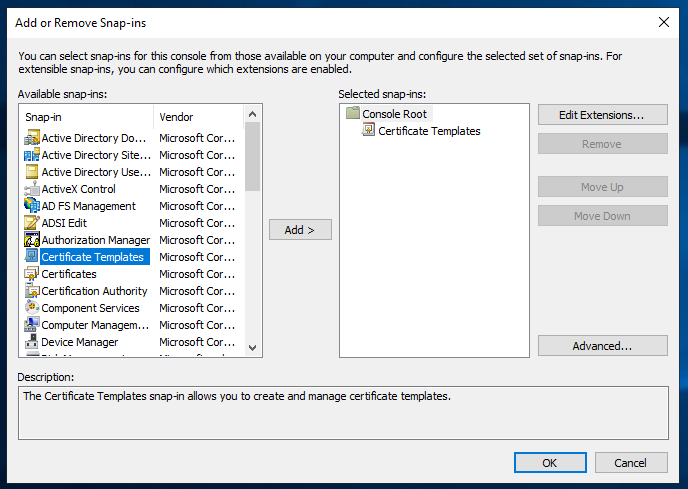Select the ADSI Edit snap-in icon

pos(31,223)
